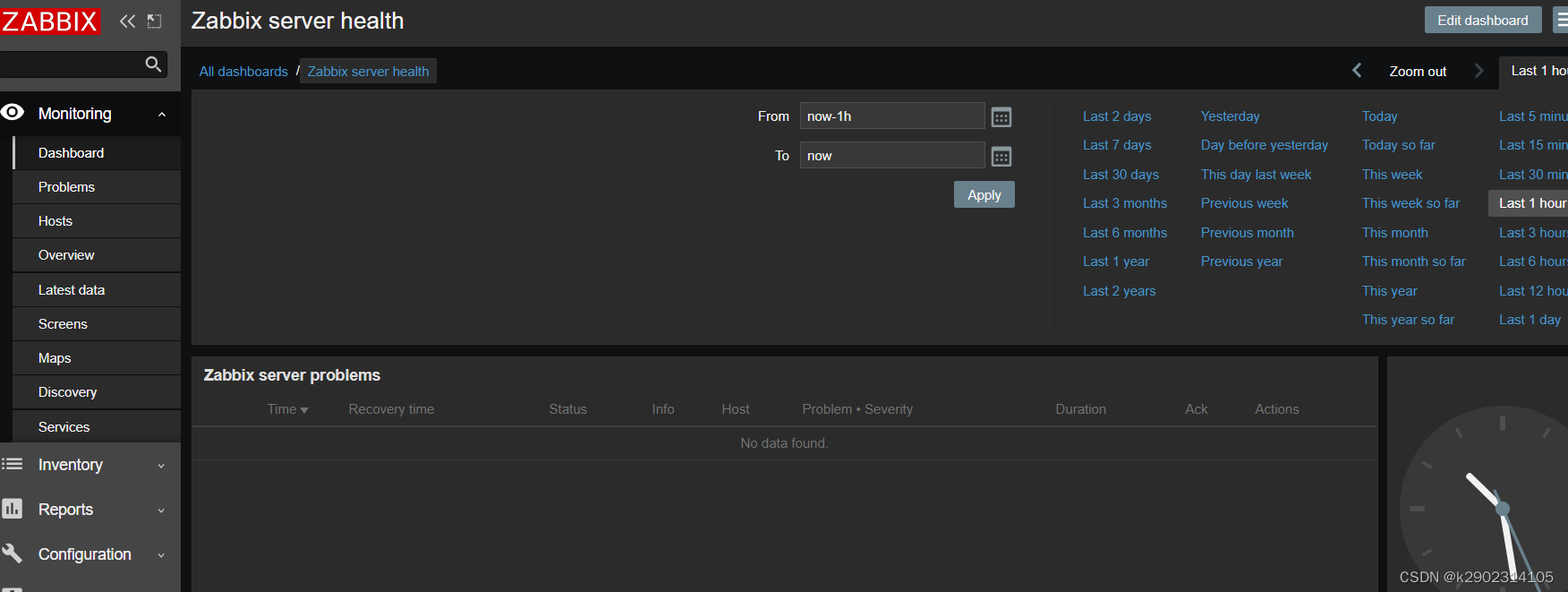Image resolution: width=1568 pixels, height=592 pixels.
Task: Open the Overview menu item
Action: point(97,255)
